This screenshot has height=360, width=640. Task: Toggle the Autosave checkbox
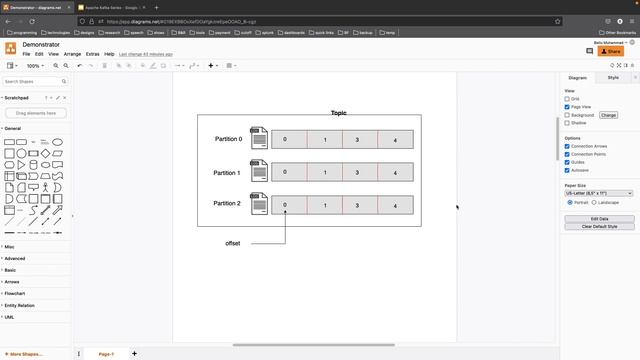(567, 170)
